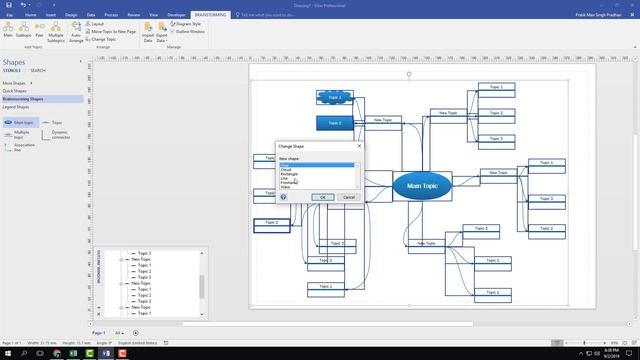Select the Topic stencil shape

(x=52, y=122)
